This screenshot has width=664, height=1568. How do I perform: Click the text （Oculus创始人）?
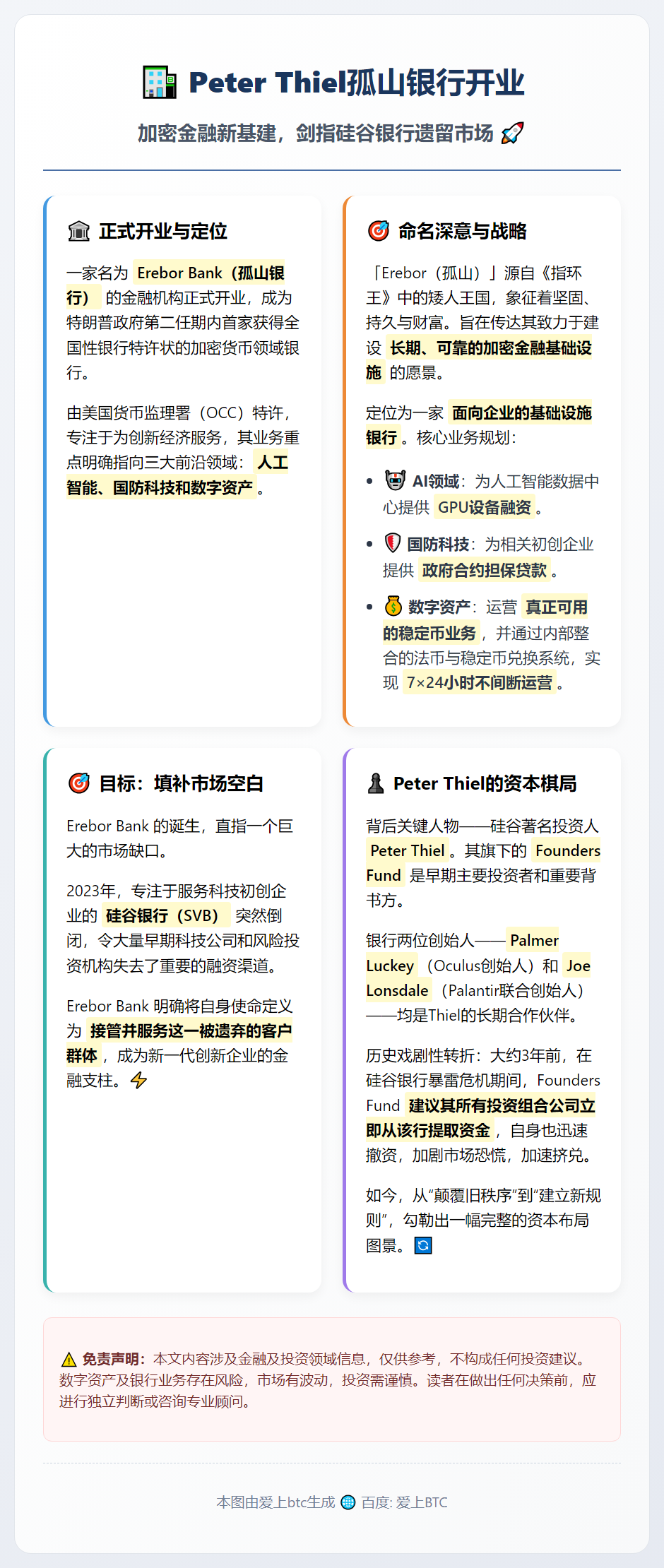(480, 966)
